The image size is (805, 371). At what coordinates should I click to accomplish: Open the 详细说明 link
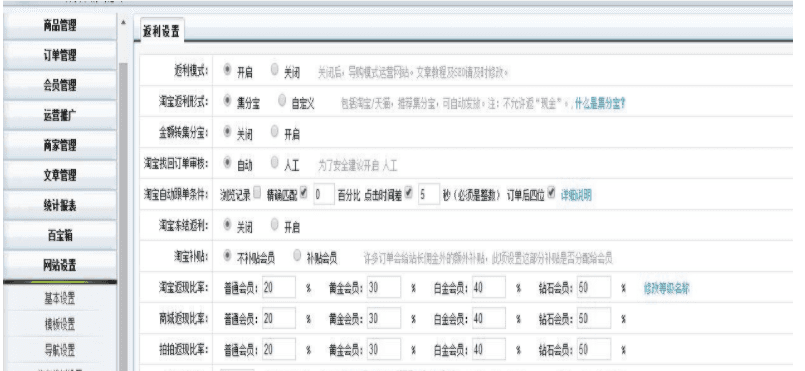point(575,195)
